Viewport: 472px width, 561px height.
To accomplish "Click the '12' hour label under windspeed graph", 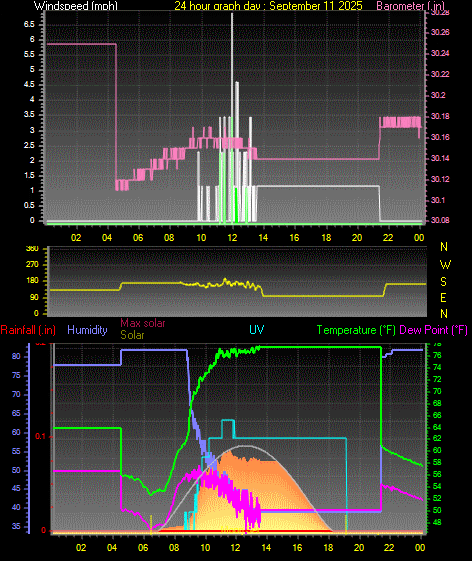I will [x=232, y=238].
